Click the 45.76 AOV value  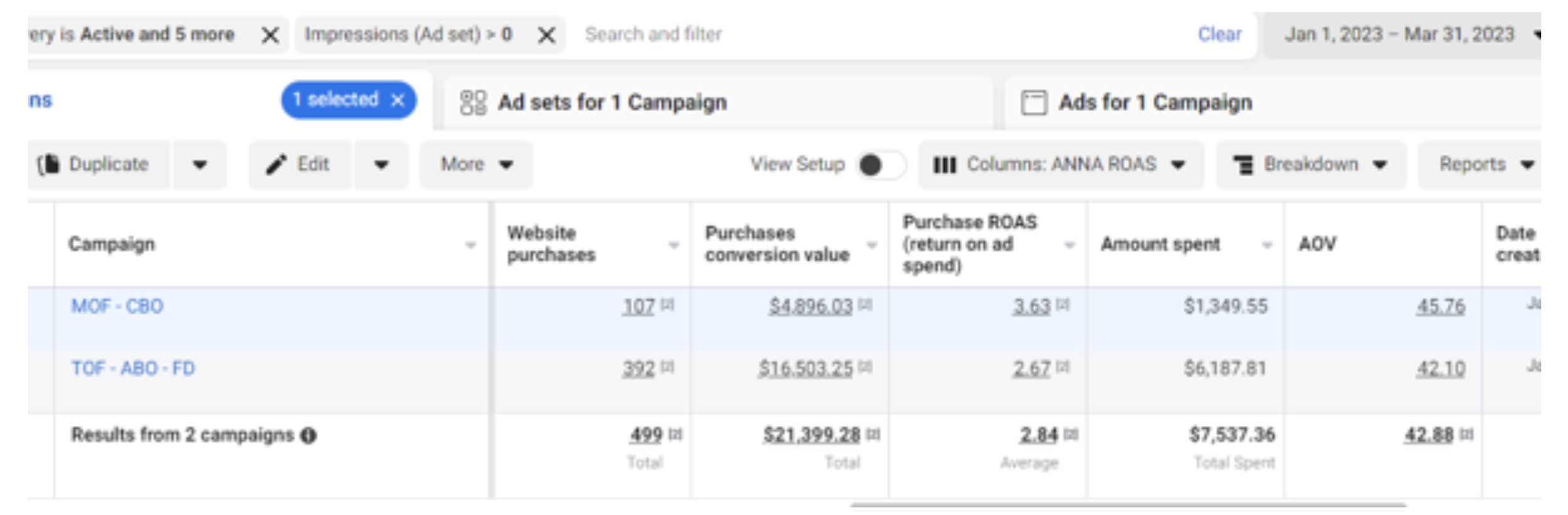click(x=1441, y=306)
